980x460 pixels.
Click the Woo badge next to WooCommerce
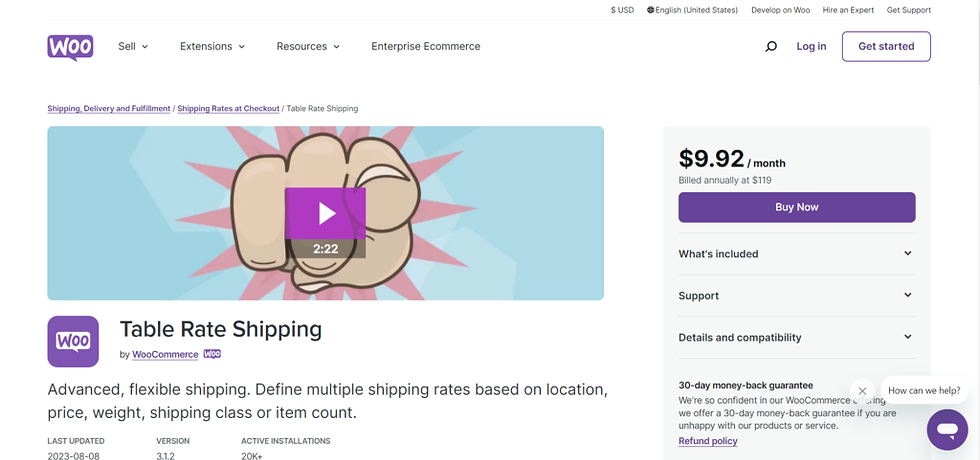[x=212, y=354]
